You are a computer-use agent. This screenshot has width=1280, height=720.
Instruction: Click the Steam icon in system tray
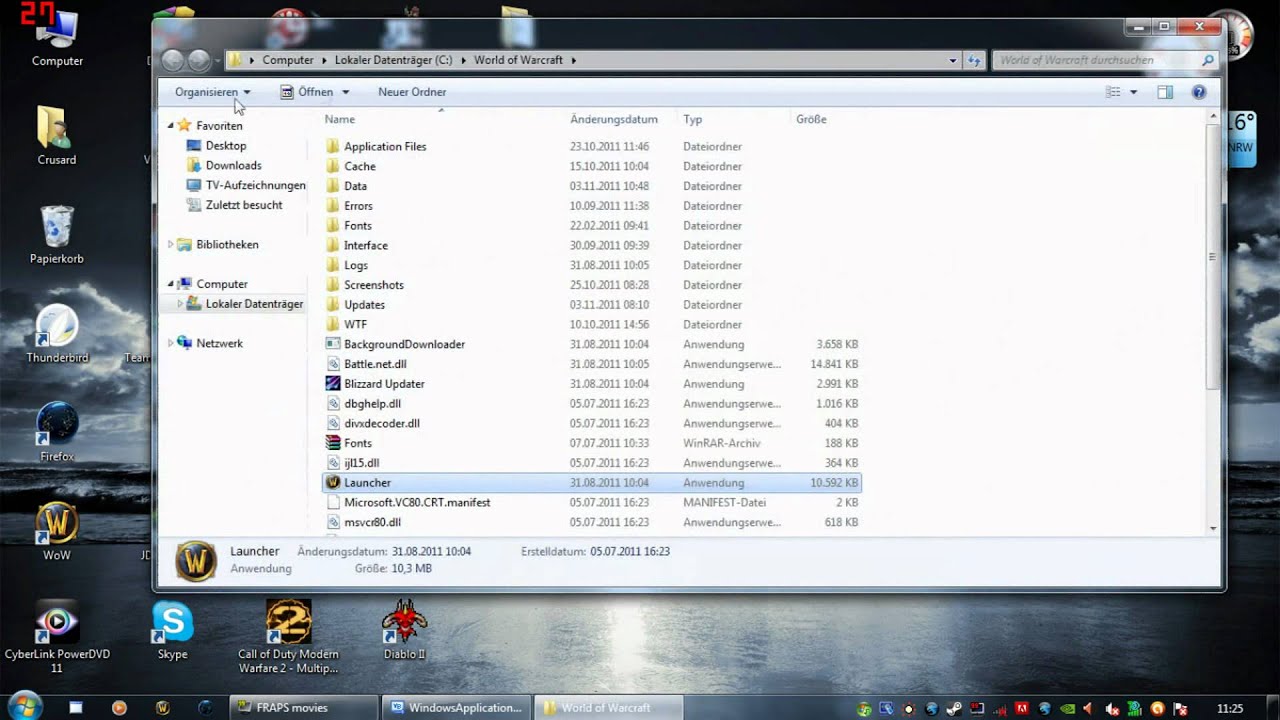(954, 709)
